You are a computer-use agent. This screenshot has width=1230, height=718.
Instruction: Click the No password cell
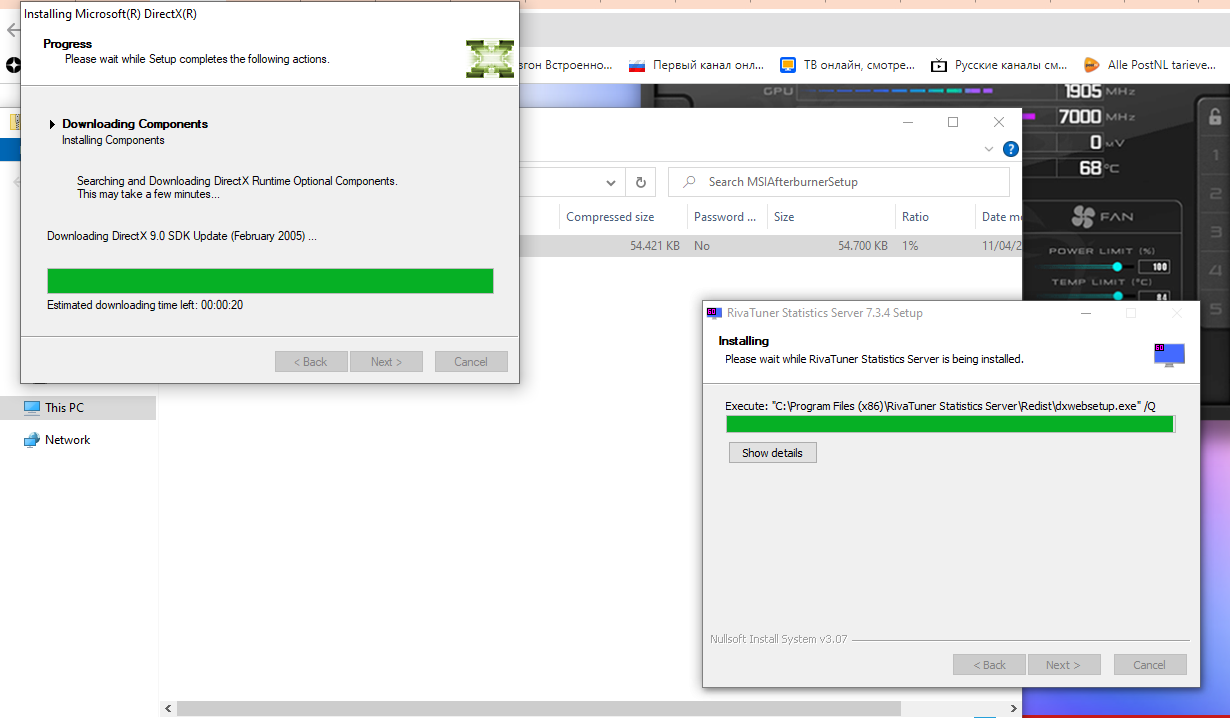click(702, 246)
